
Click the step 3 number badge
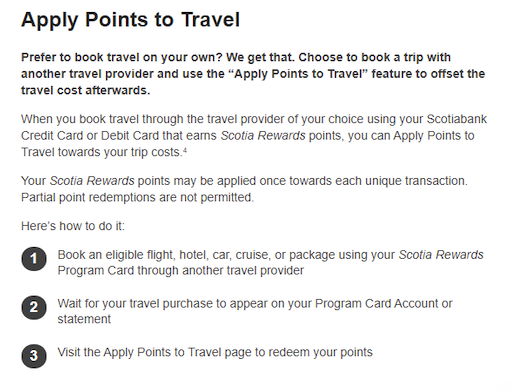coord(34,356)
